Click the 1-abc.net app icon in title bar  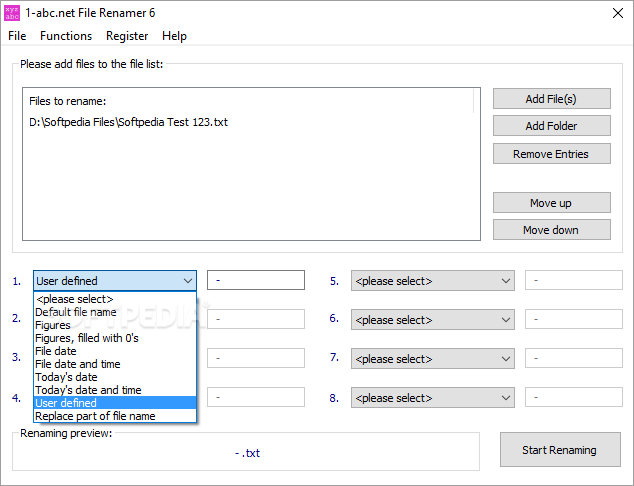[x=12, y=13]
